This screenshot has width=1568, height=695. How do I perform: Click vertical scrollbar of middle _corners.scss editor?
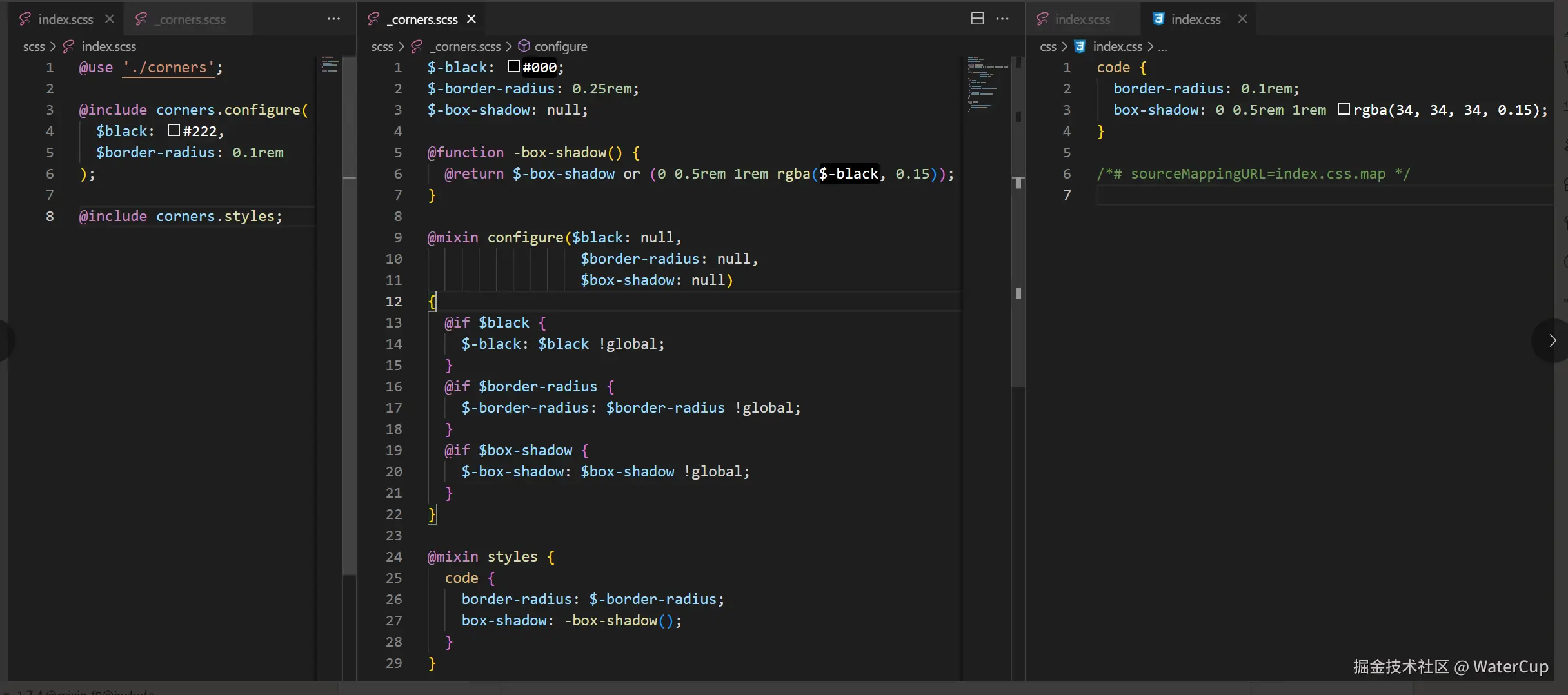pos(1018,222)
